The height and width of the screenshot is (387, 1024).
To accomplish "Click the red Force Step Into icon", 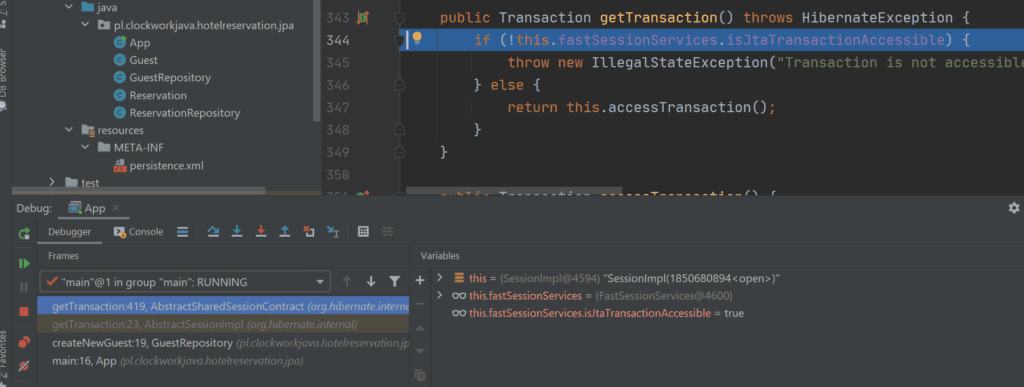I will point(261,232).
